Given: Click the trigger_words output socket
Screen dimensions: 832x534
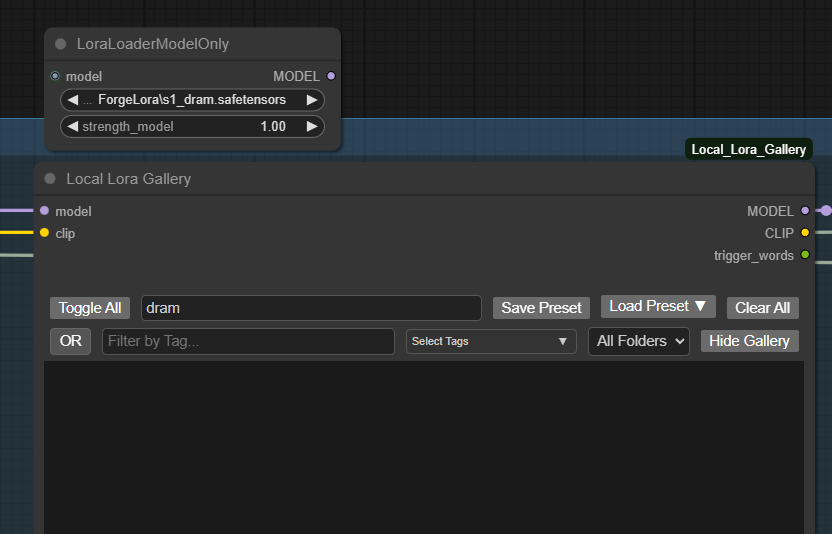Looking at the screenshot, I should click(x=805, y=255).
